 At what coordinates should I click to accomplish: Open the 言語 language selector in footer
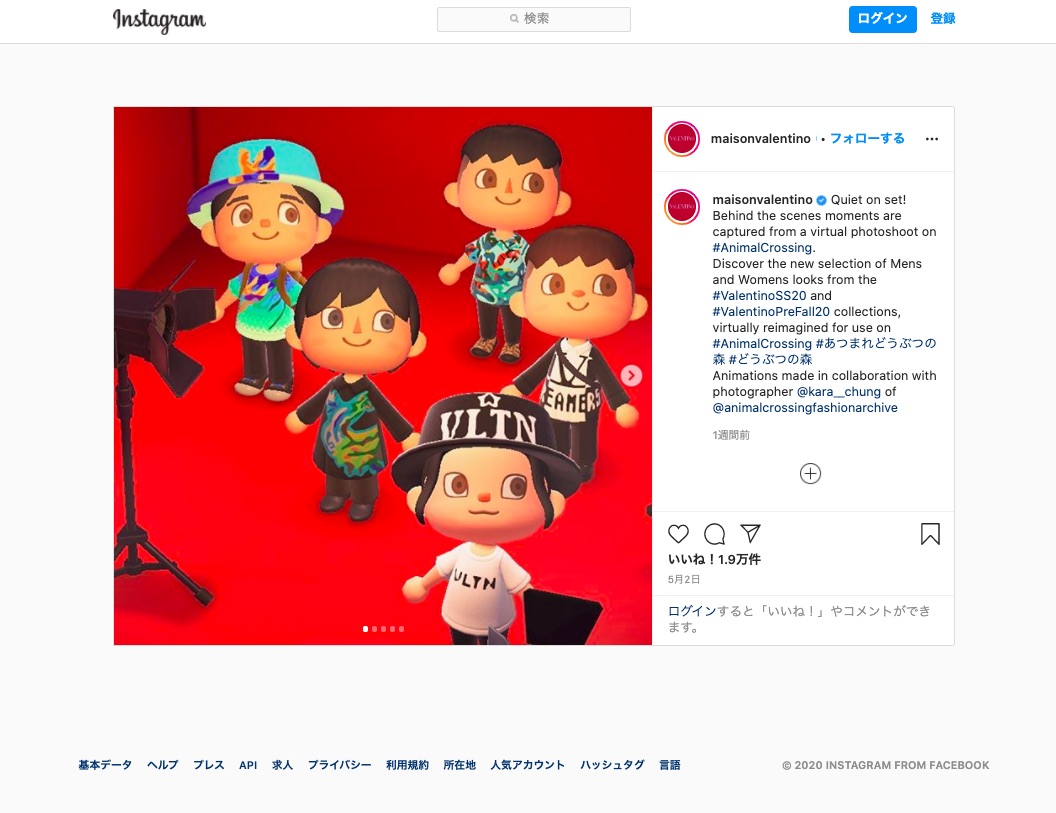click(x=669, y=765)
